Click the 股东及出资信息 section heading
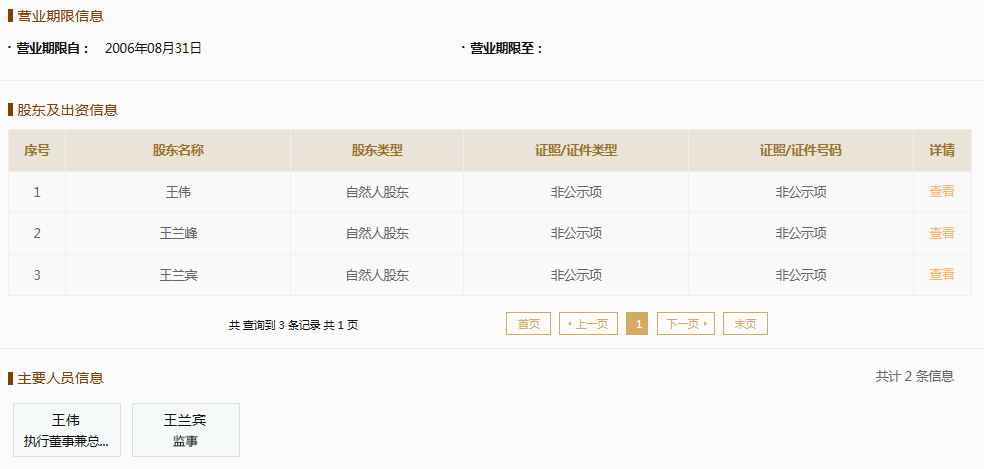The width and height of the screenshot is (984, 469). pos(68,111)
